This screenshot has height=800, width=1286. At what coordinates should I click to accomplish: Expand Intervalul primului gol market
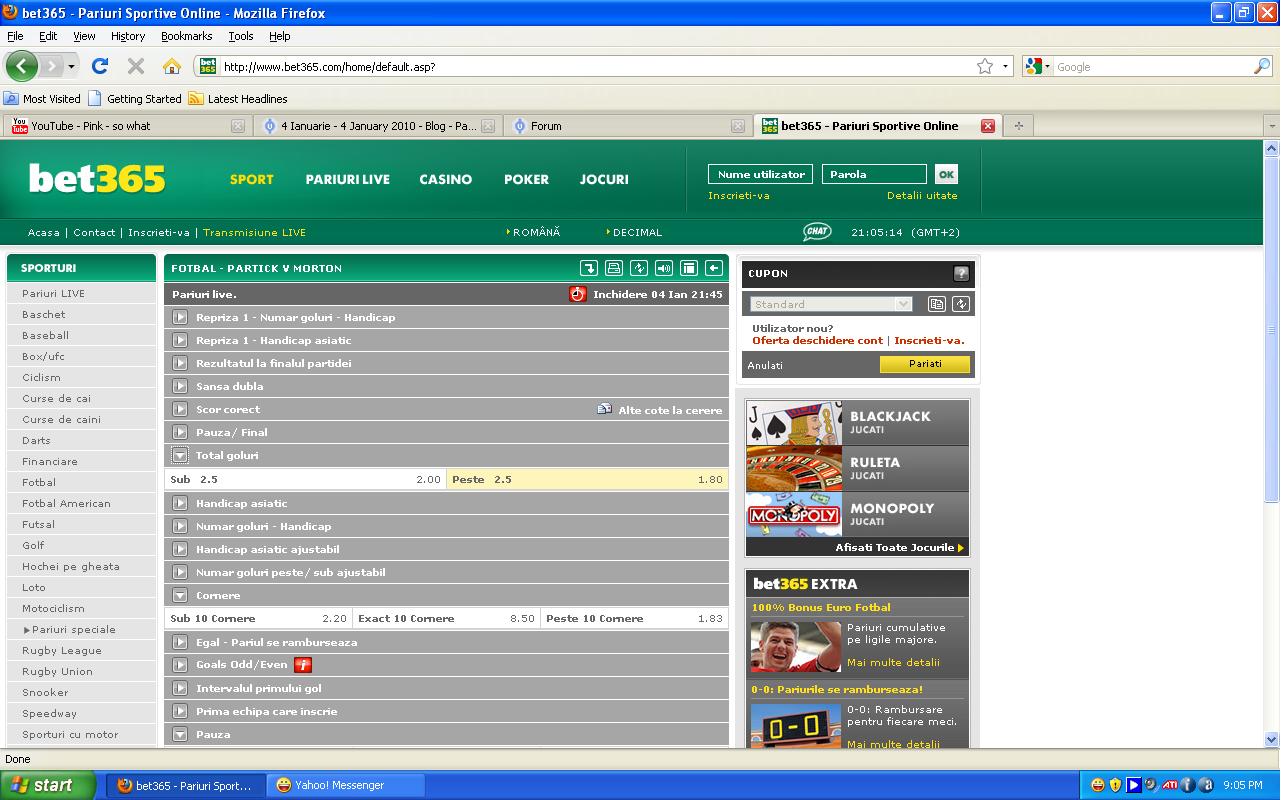click(x=180, y=688)
